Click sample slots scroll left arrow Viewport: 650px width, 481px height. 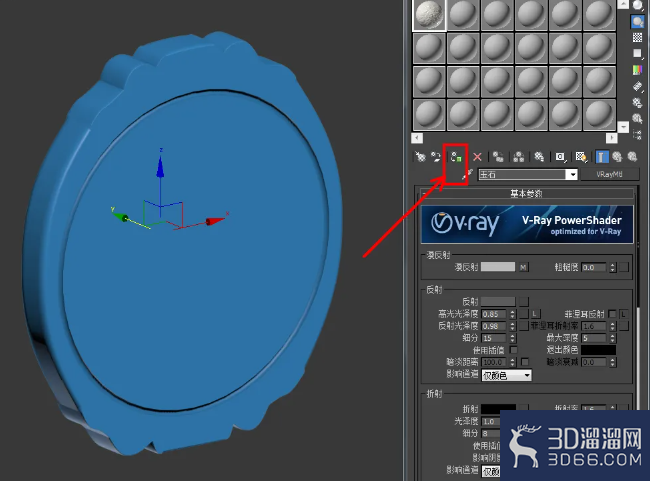click(x=417, y=138)
